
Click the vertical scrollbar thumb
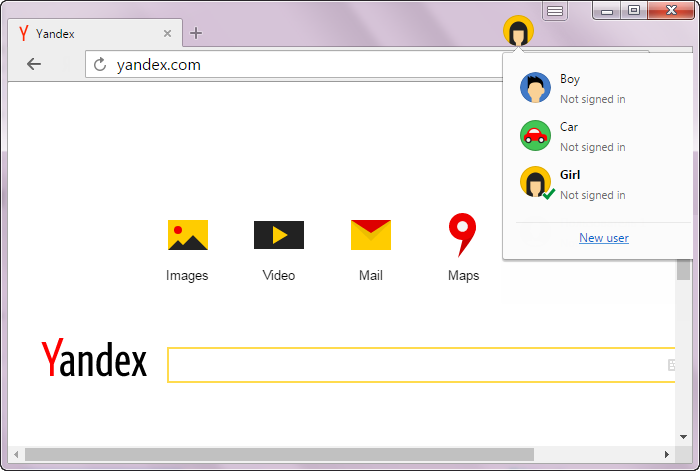coord(683,270)
